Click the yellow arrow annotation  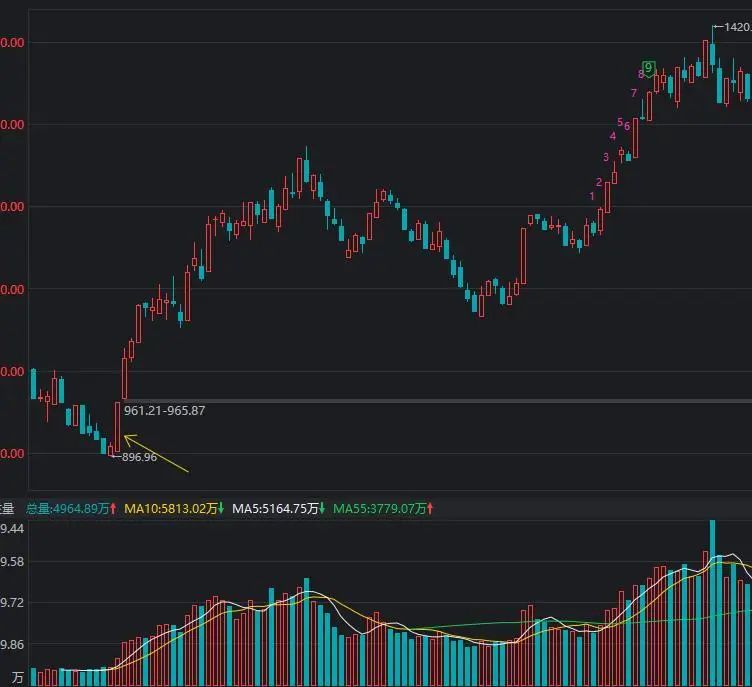(155, 454)
